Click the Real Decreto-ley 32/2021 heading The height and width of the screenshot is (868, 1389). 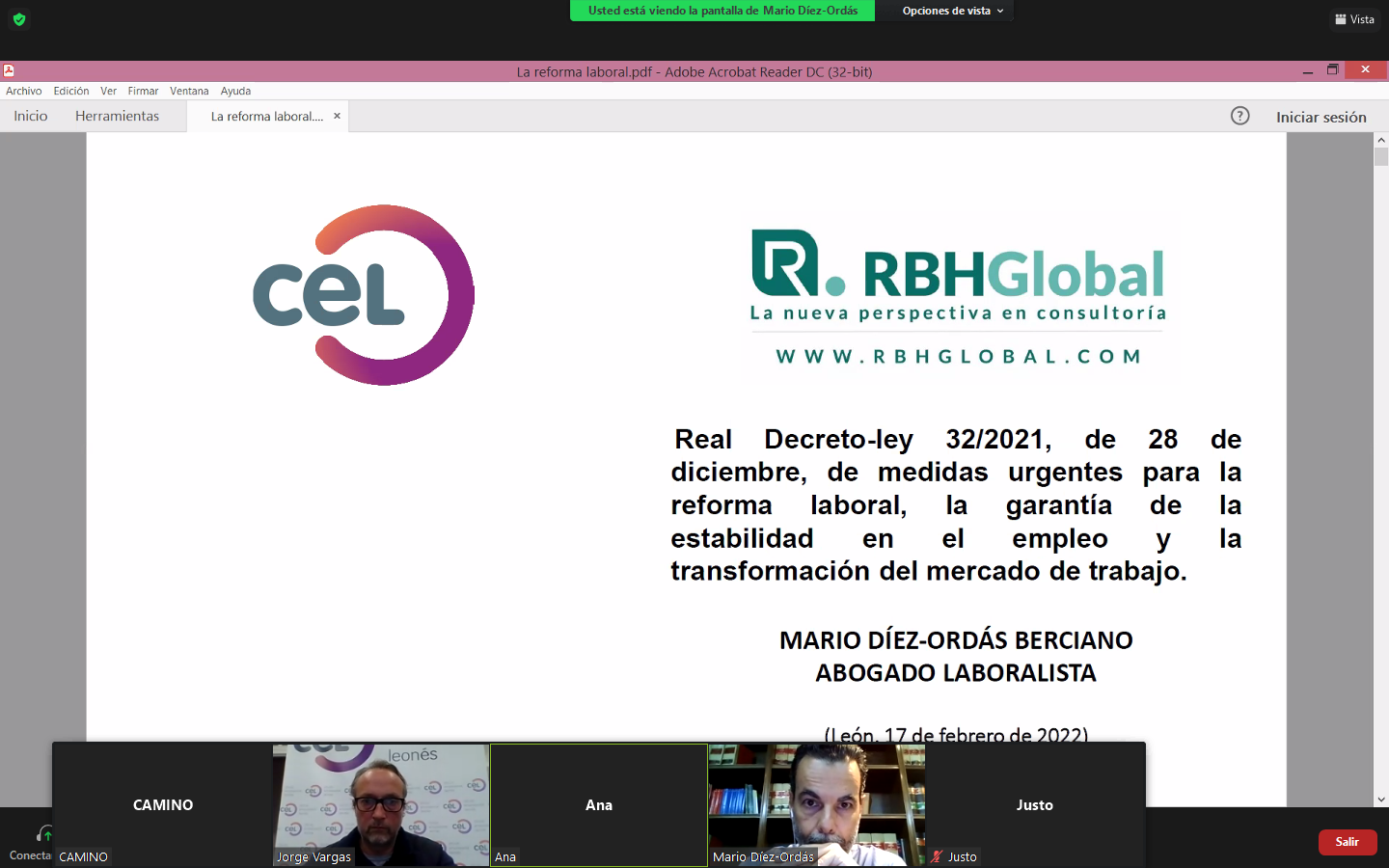956,505
